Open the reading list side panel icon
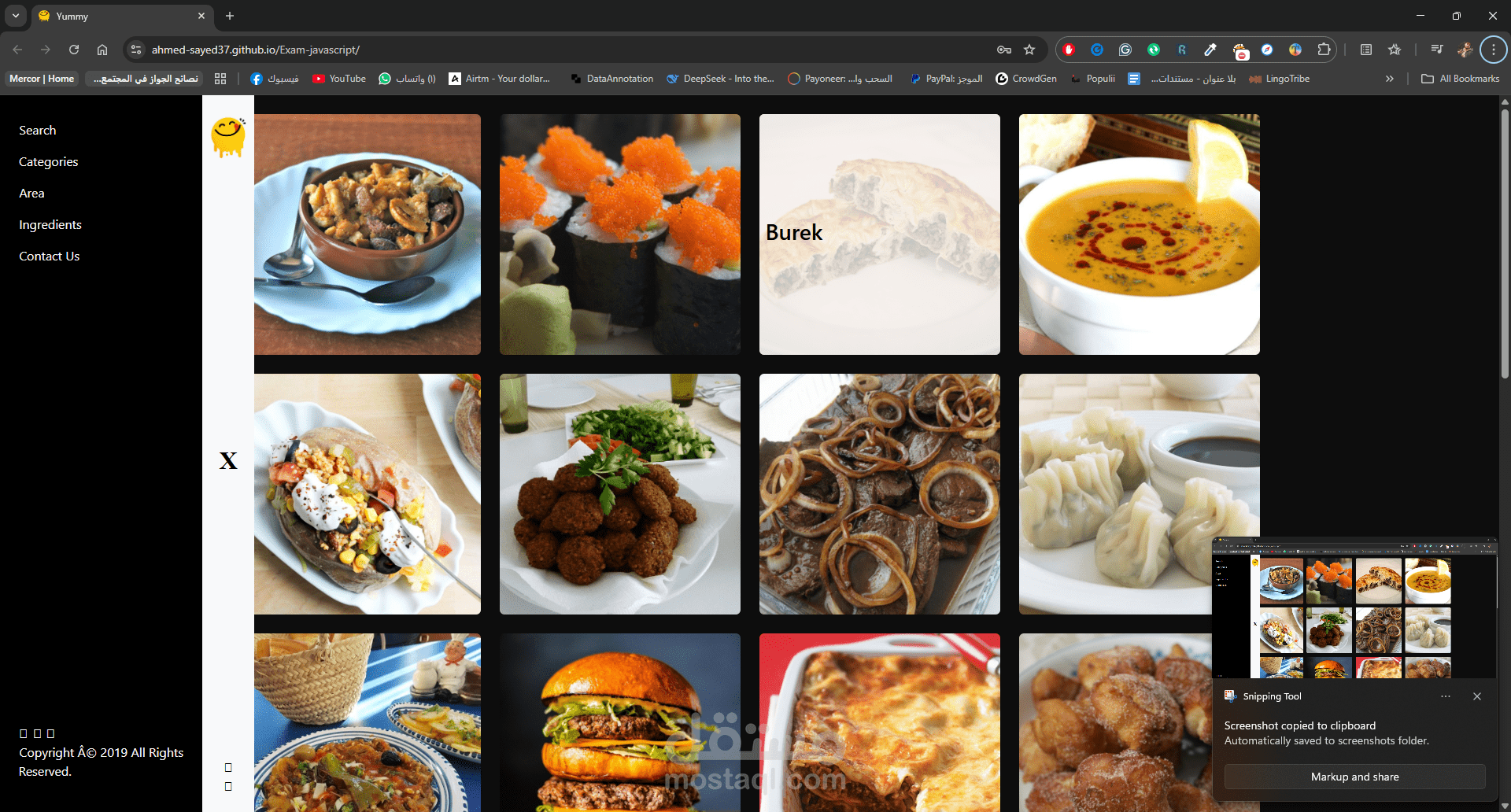The width and height of the screenshot is (1511, 812). point(1366,50)
